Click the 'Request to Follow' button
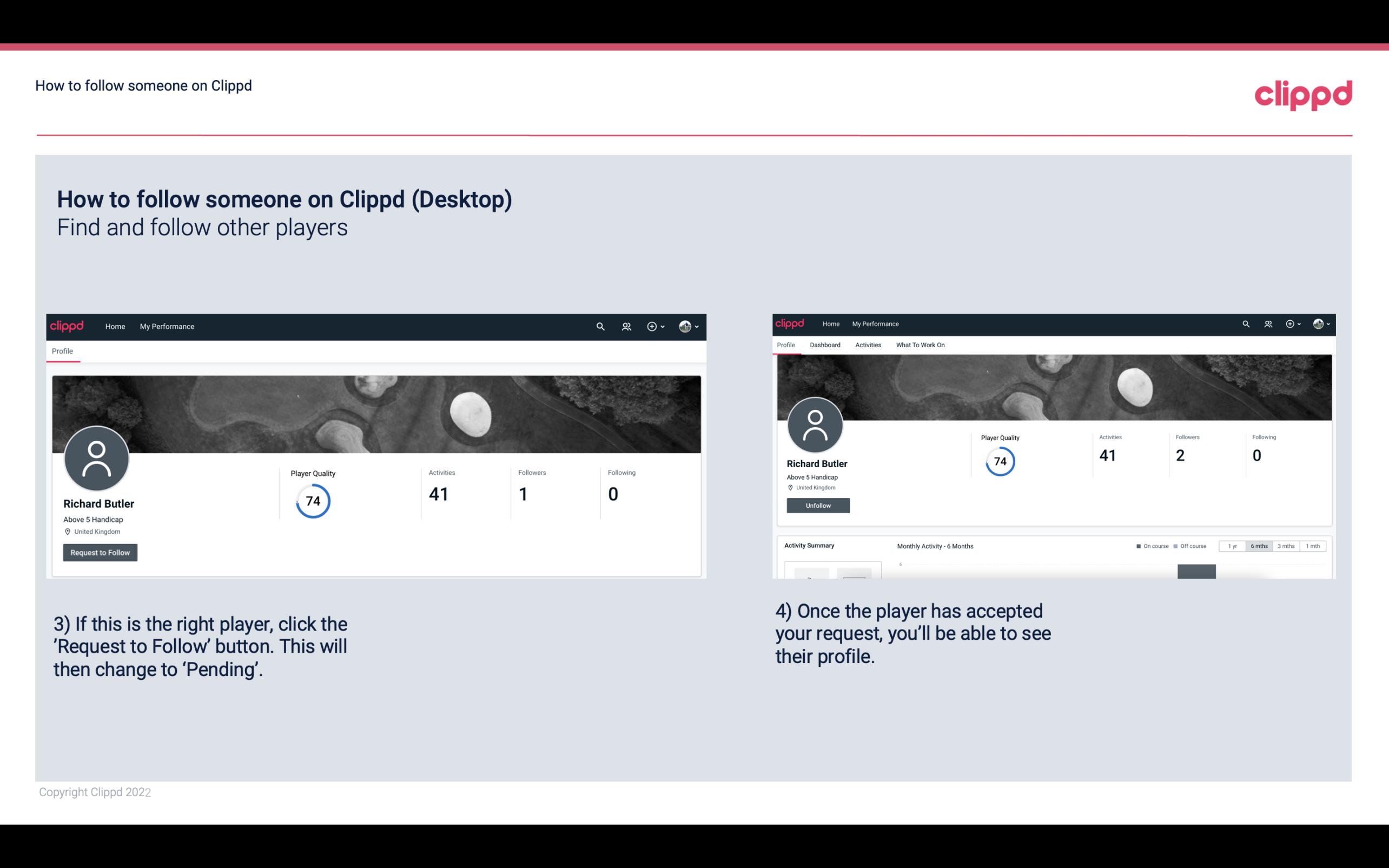 click(x=100, y=551)
